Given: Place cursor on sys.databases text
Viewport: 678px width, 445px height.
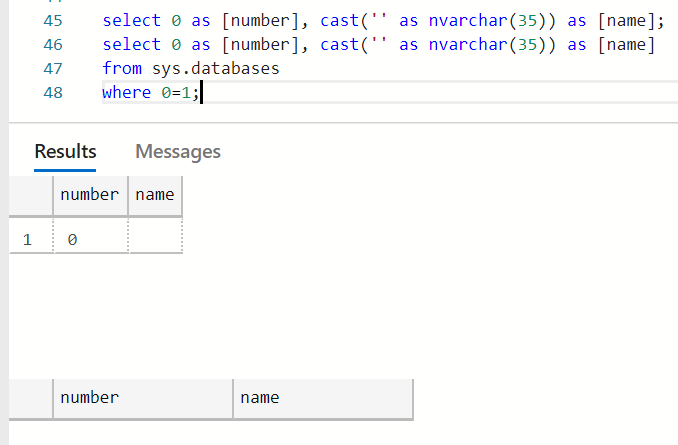Looking at the screenshot, I should [216, 69].
